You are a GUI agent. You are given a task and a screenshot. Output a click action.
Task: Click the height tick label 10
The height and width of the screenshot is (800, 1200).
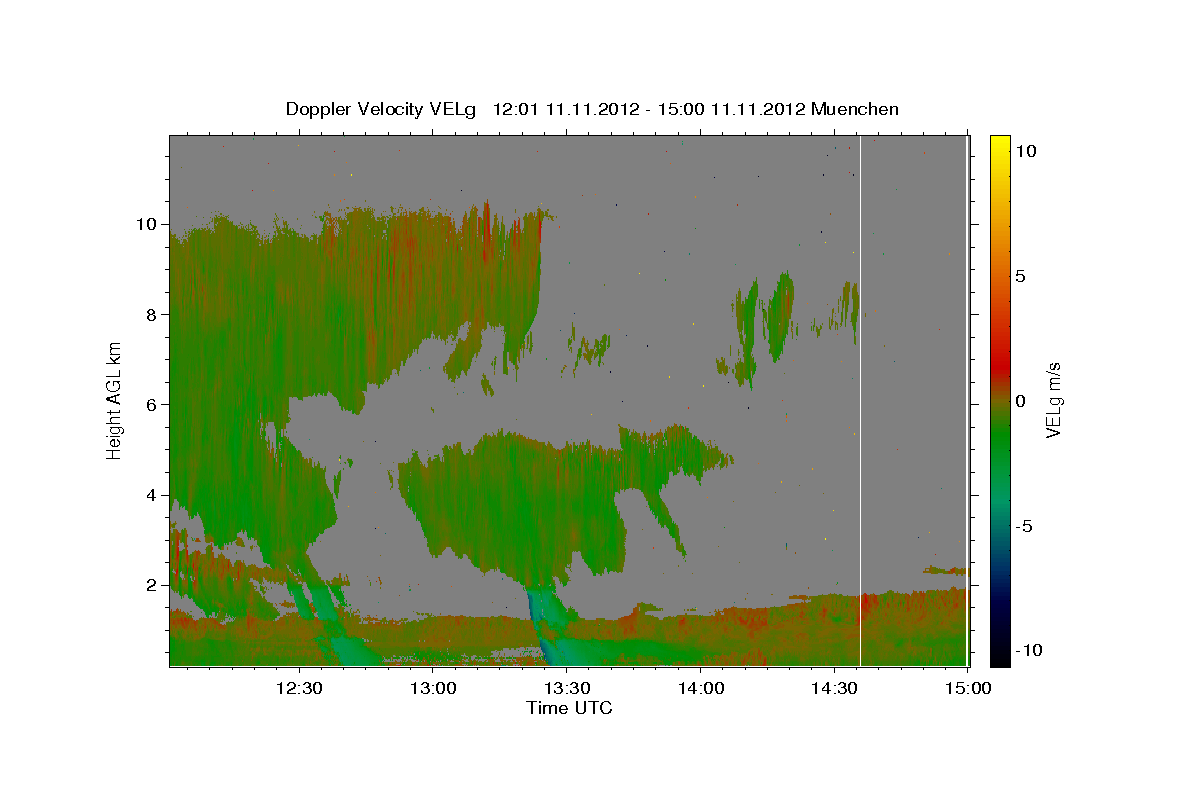coord(146,224)
